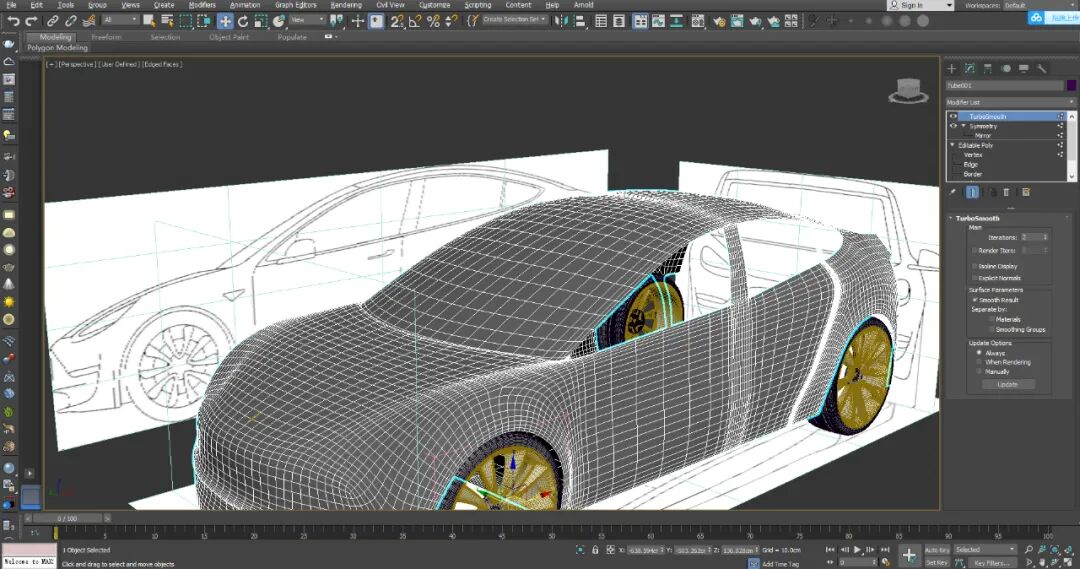Screen dimensions: 1080x569
Task: Click the purple object color swatch
Action: (1071, 85)
